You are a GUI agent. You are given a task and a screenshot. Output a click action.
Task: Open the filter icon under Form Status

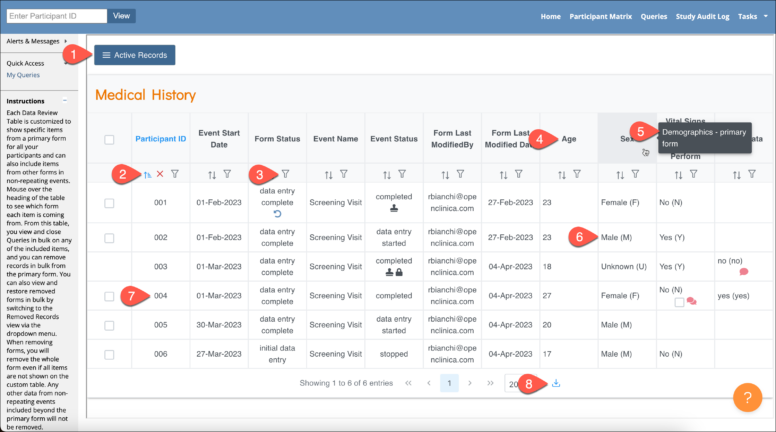point(285,174)
